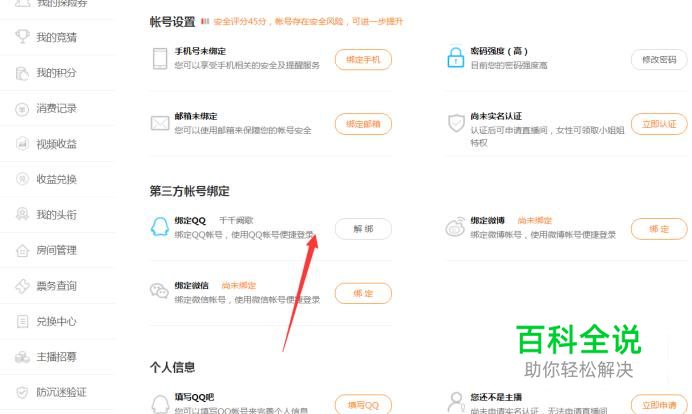Click the WeChat icon beside 绑定微信

[x=159, y=292]
